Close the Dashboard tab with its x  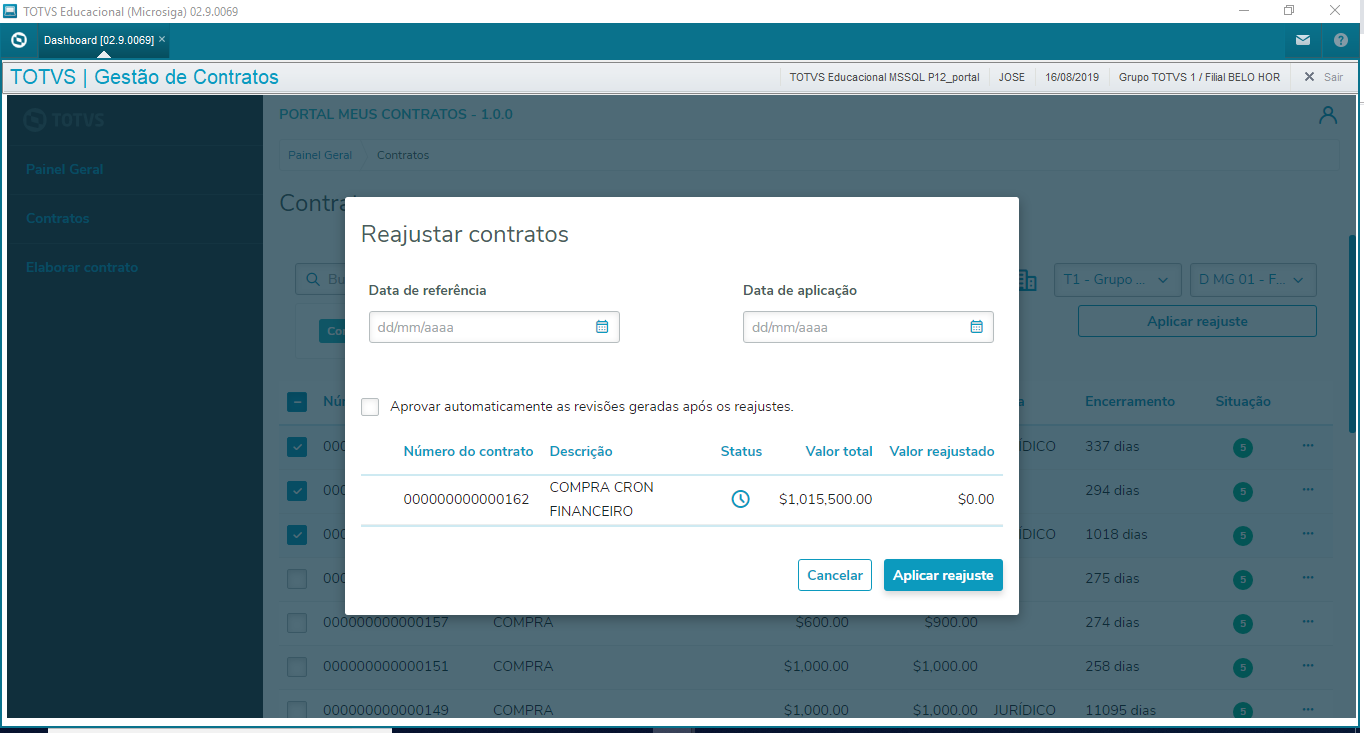coord(162,40)
